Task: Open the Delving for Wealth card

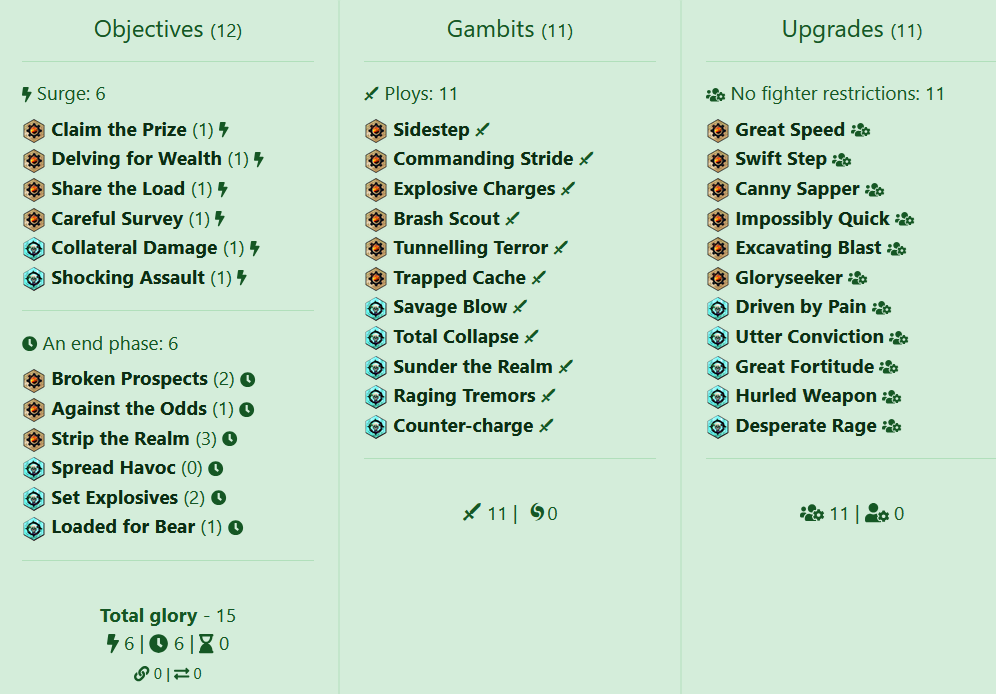Action: coord(136,159)
